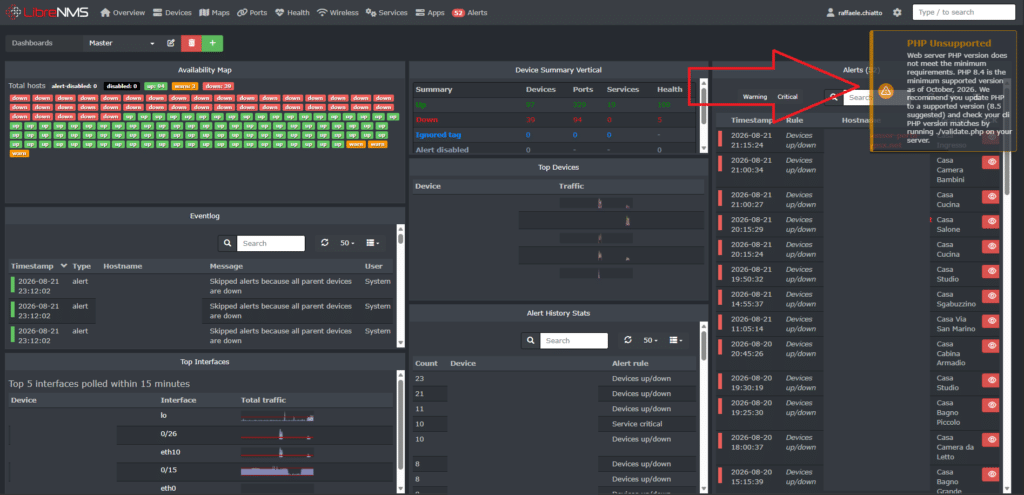Click the eye button for Casa Via San Marino alert
This screenshot has height=495, width=1024.
[991, 321]
